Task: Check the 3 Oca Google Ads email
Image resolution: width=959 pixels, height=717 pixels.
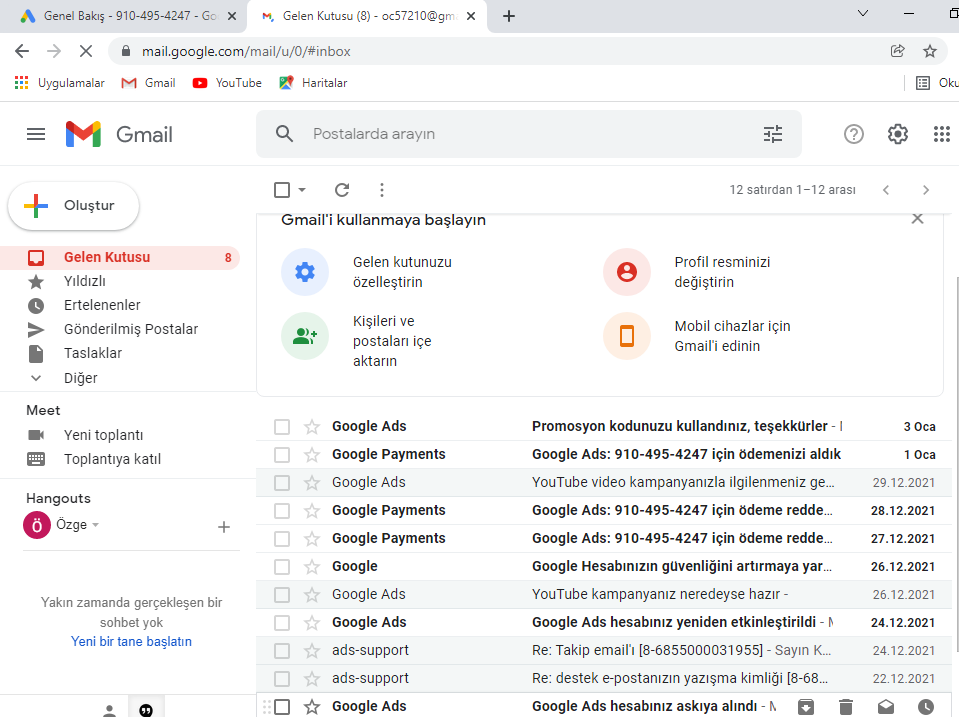Action: [x=282, y=426]
